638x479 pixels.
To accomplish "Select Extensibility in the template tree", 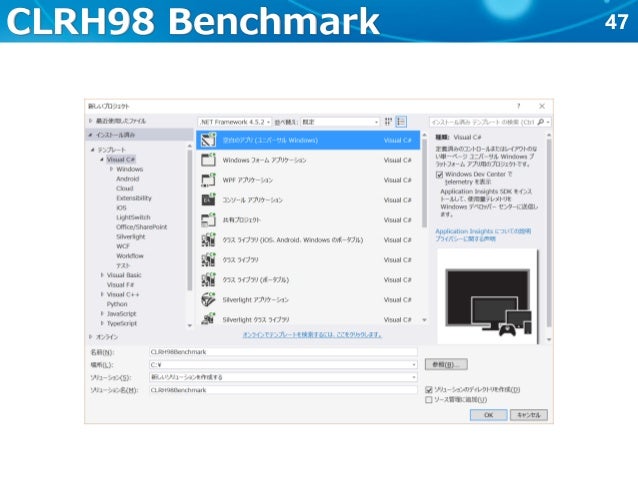I will [134, 198].
